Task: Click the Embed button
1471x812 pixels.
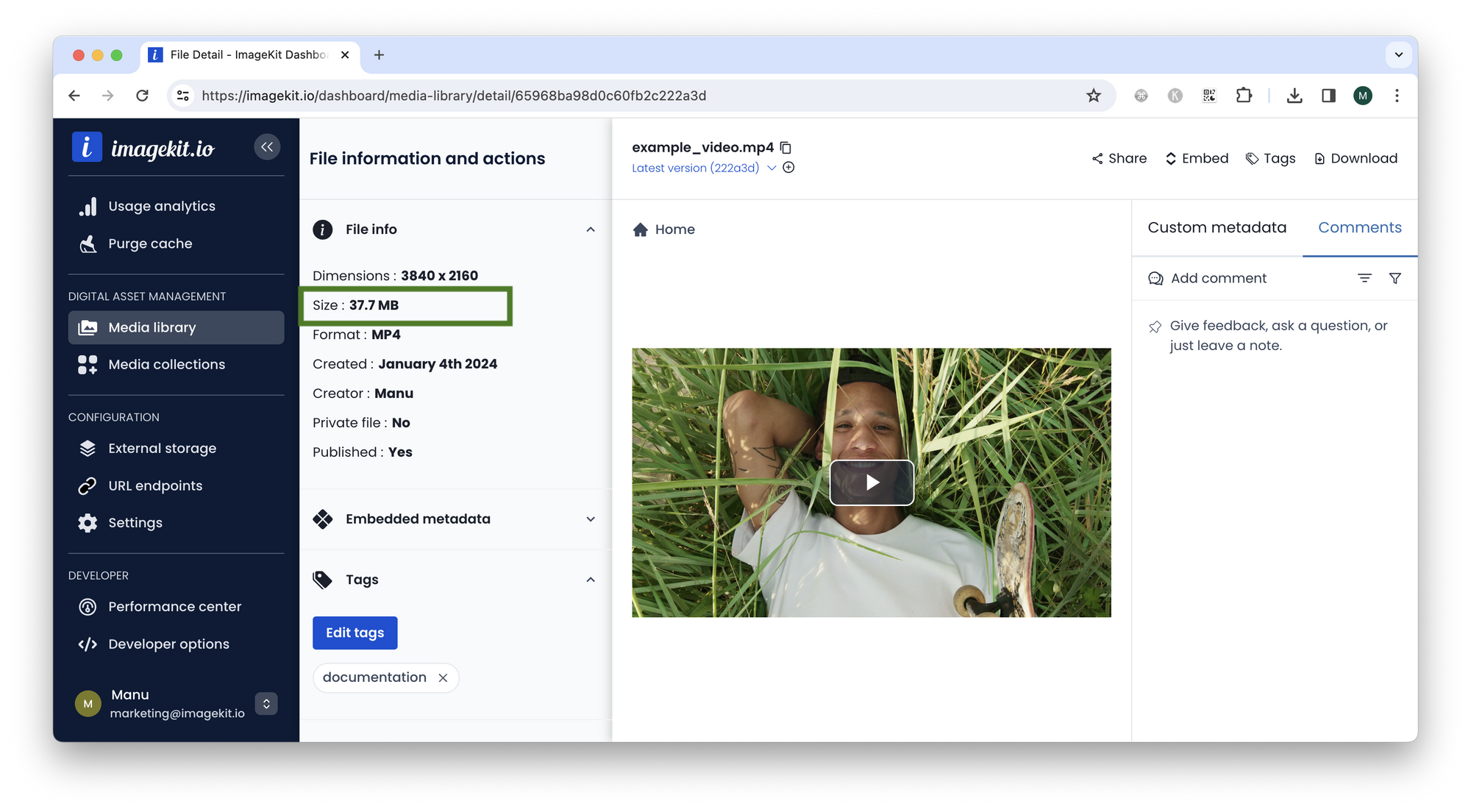Action: [1197, 159]
